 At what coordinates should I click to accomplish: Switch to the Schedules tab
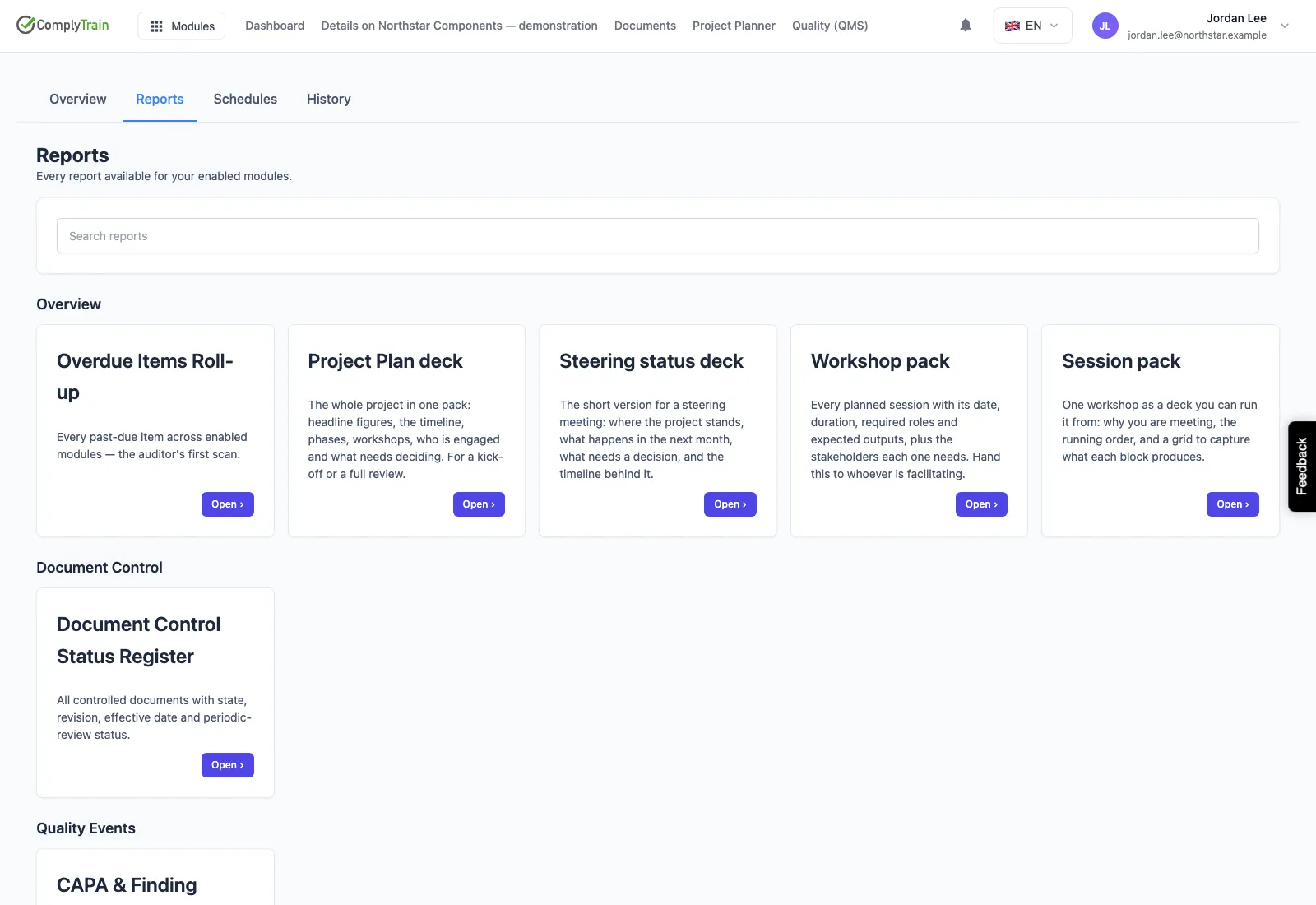tap(245, 99)
